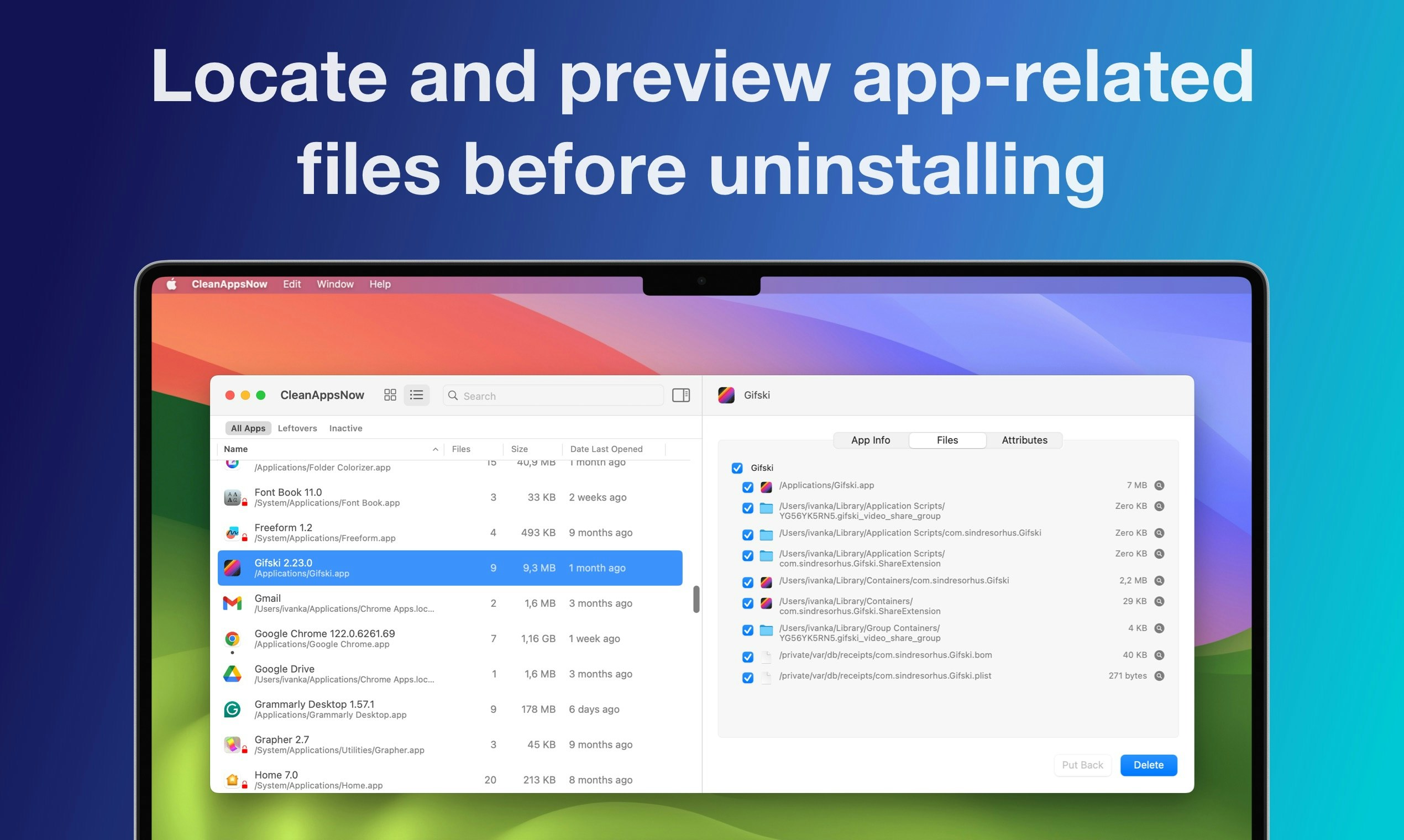Uncheck Application Scripts/com.sindresorhus.Gifski checkbox
Image resolution: width=1404 pixels, height=840 pixels.
tap(748, 535)
